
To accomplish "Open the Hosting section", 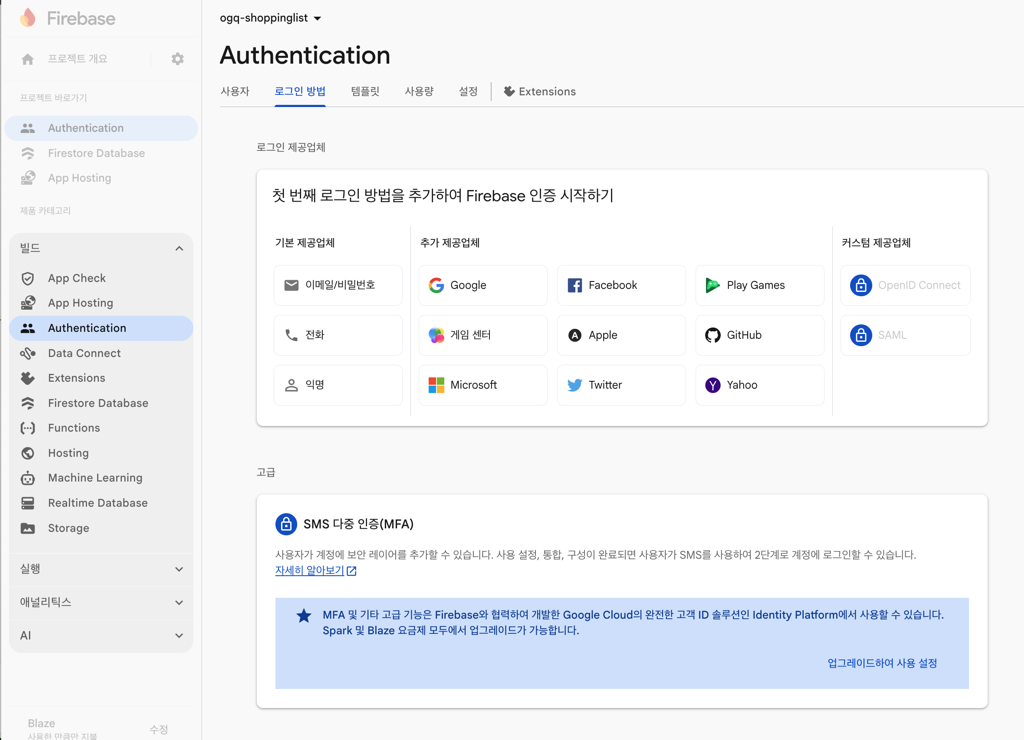I will (68, 452).
